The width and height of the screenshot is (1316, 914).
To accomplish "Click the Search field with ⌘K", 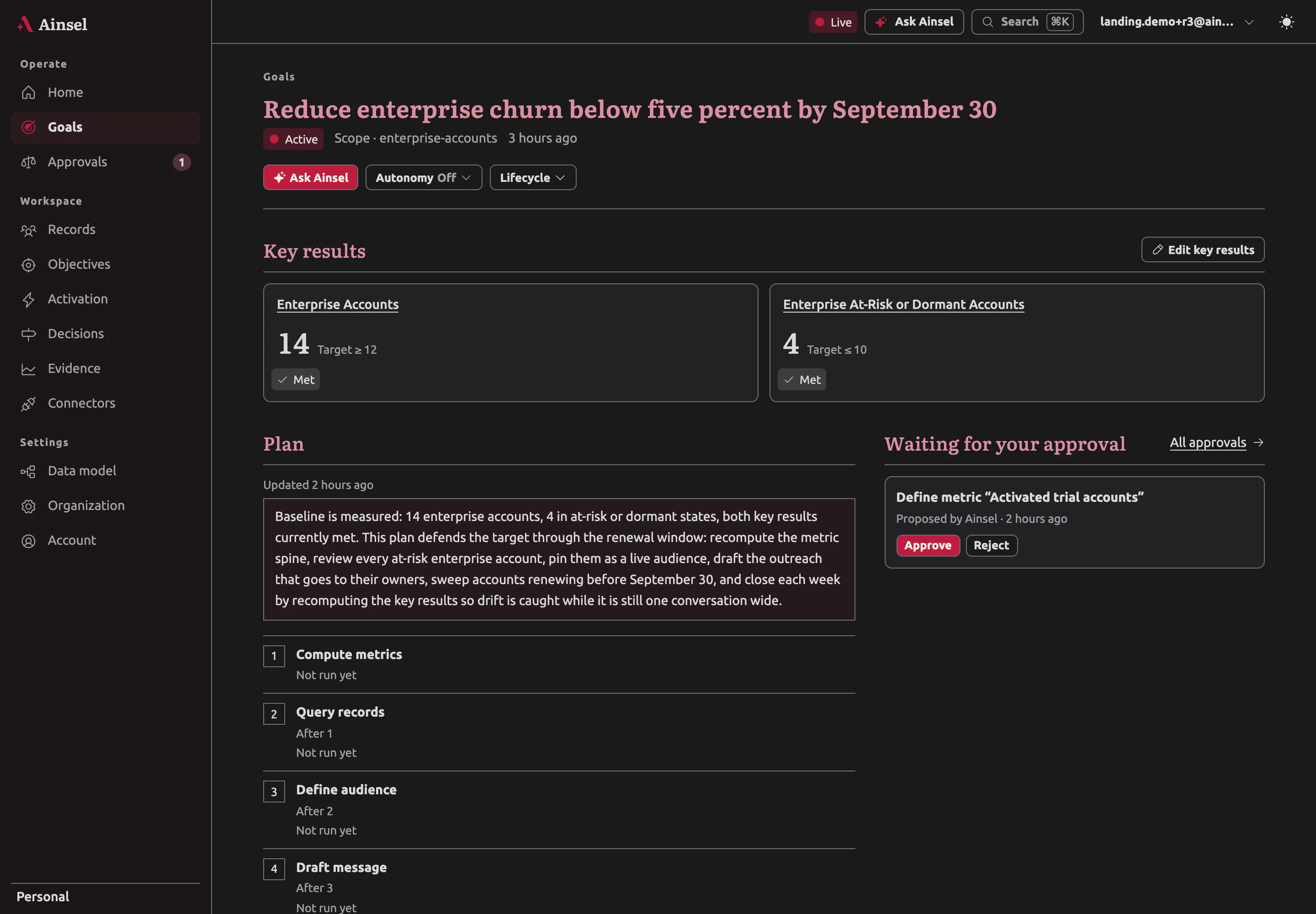I will point(1027,22).
